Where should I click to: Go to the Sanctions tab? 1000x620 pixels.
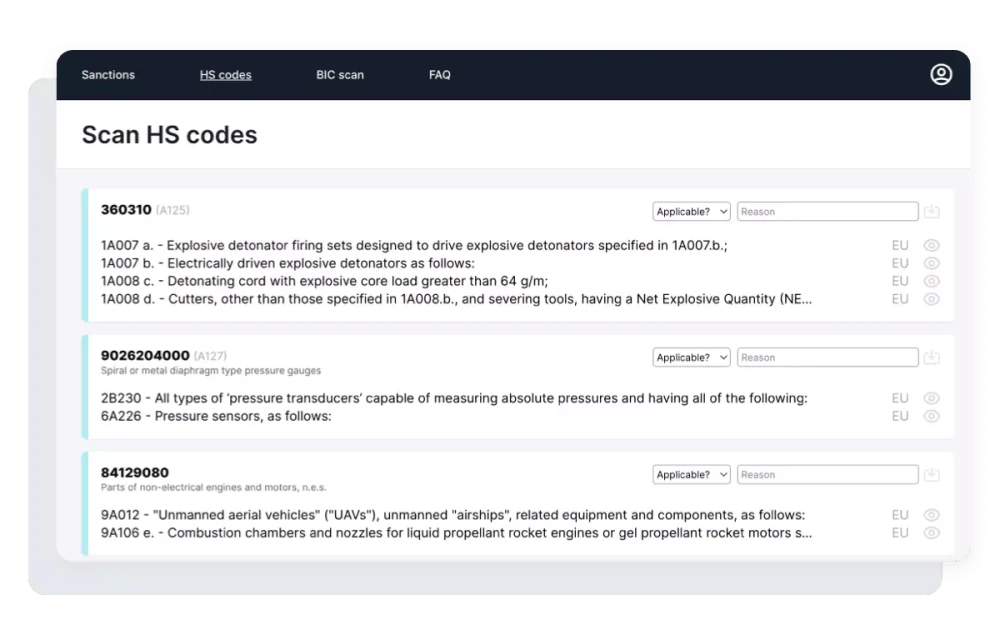pos(108,75)
